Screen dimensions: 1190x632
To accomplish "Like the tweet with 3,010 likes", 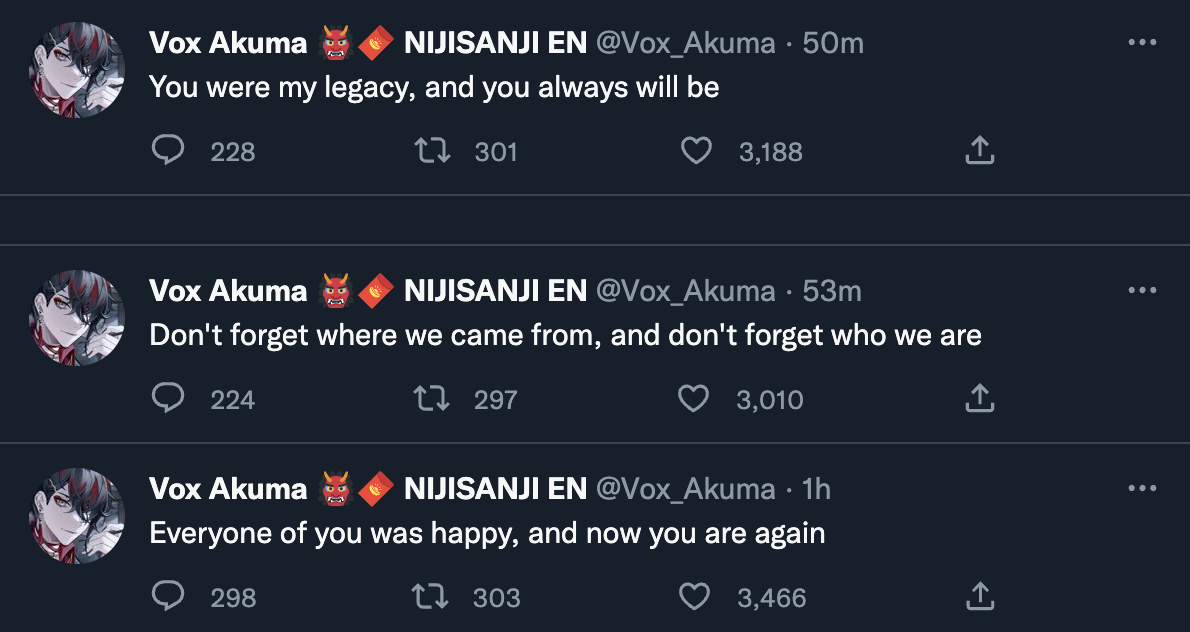I will pos(693,399).
